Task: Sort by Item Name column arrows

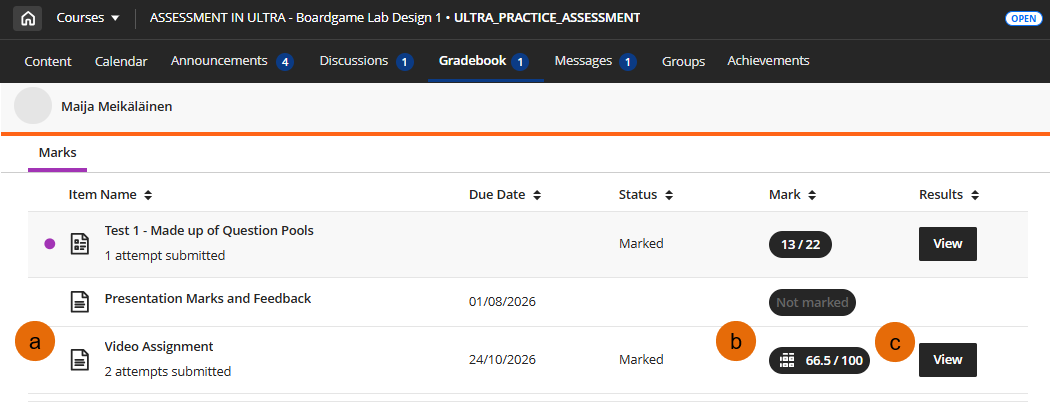Action: point(148,196)
